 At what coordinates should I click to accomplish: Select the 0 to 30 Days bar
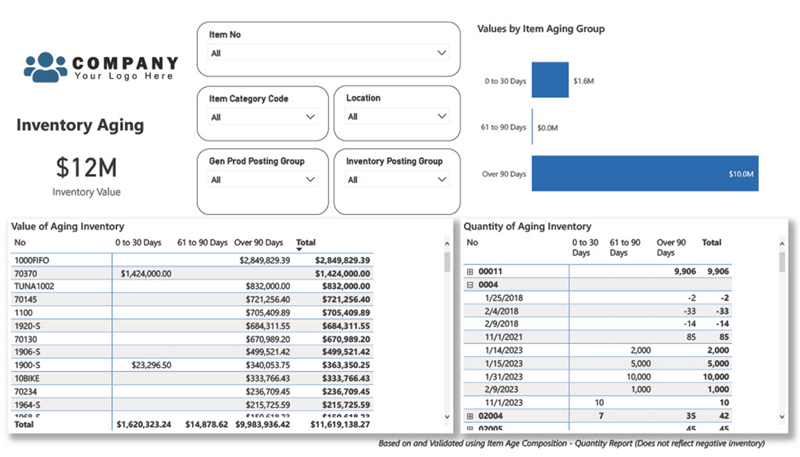coord(550,80)
